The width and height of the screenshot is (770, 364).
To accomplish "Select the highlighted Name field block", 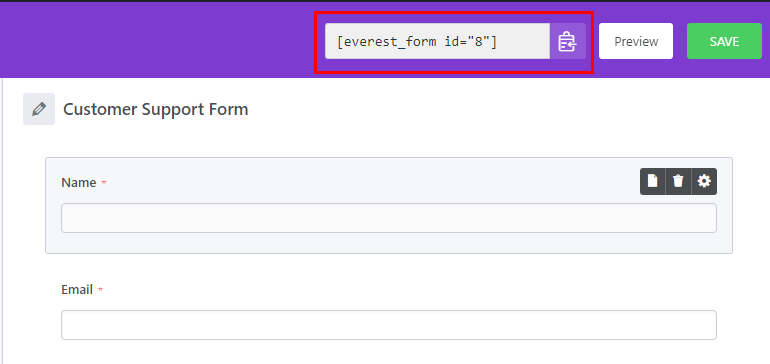I will pos(388,205).
